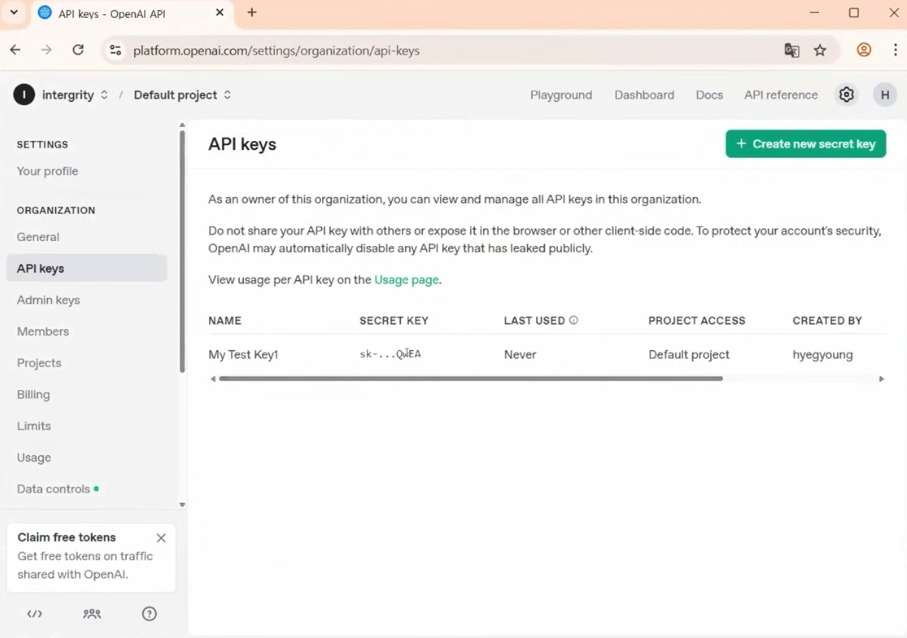Screen dimensions: 907x638
Task: Click the browser translate page icon
Action: (791, 50)
